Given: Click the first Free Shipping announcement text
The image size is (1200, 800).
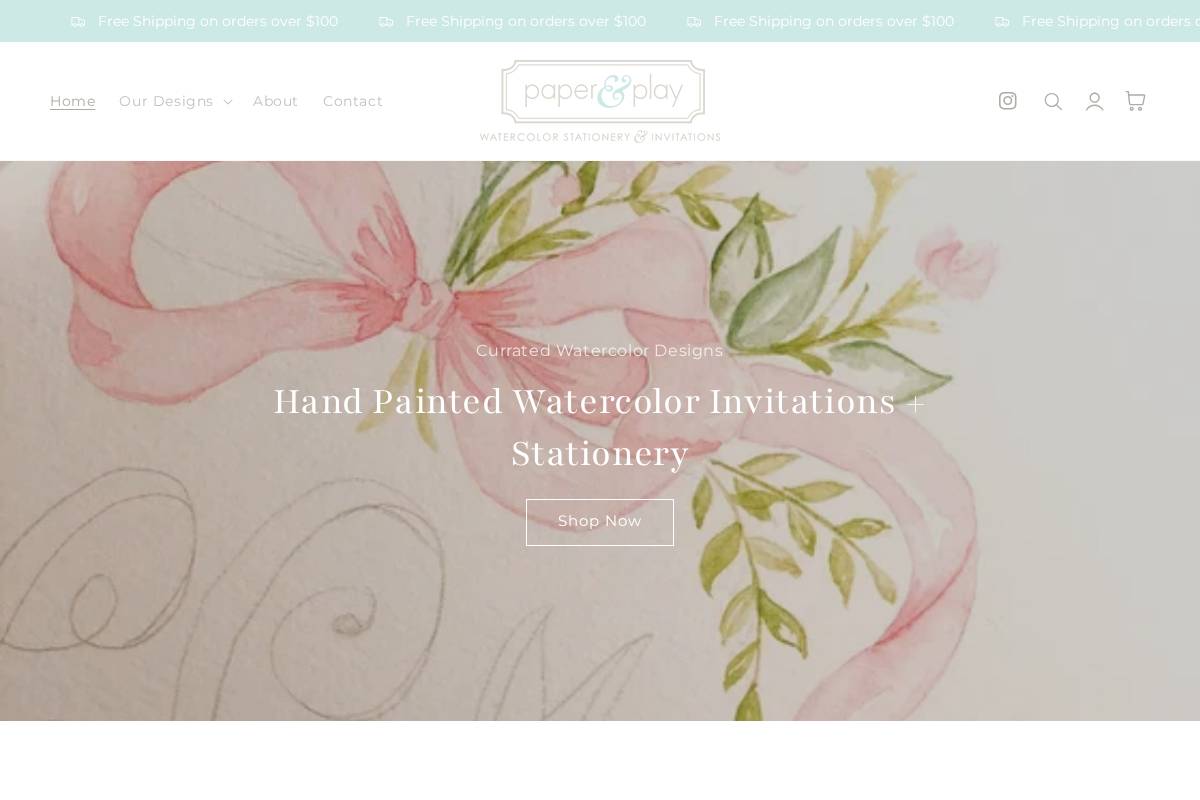Looking at the screenshot, I should [x=218, y=21].
